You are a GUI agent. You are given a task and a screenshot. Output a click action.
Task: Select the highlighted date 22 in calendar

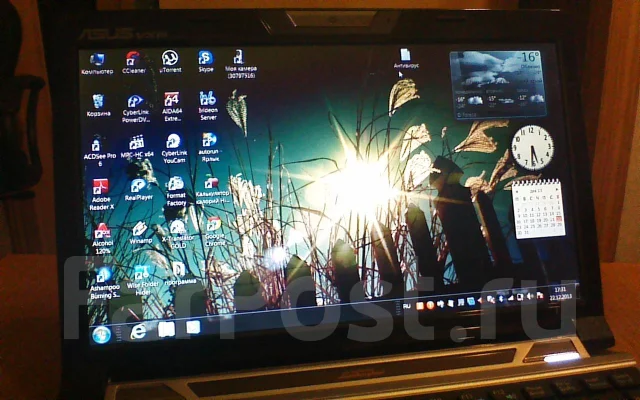pyautogui.click(x=559, y=219)
